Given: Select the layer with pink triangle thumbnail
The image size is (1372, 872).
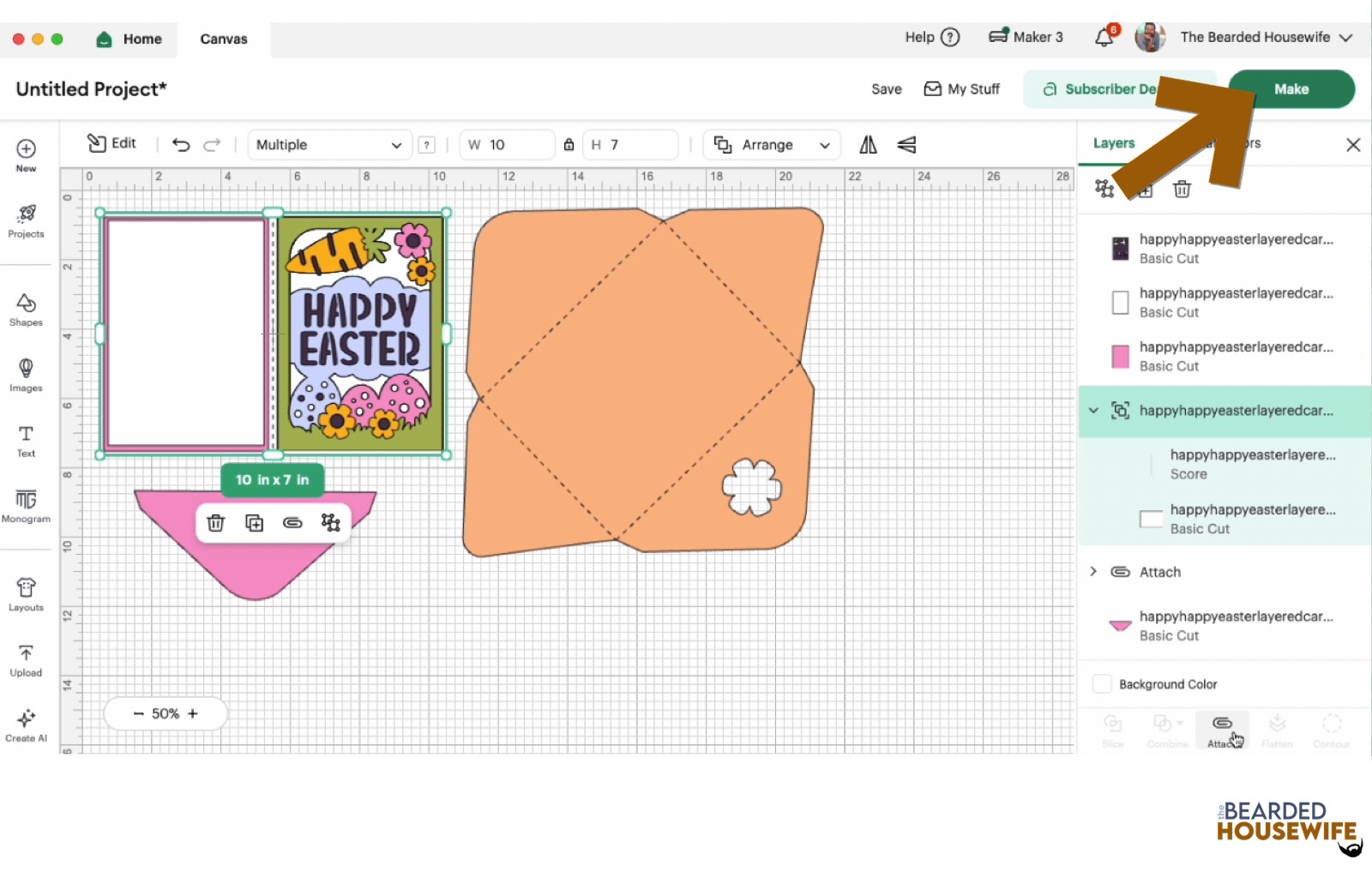Looking at the screenshot, I should tap(1225, 626).
